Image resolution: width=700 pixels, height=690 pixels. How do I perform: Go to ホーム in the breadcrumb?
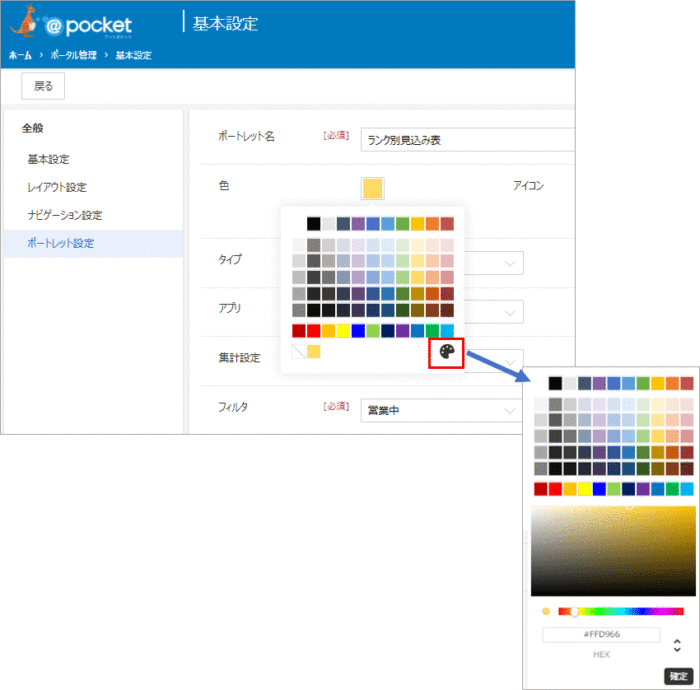tap(20, 55)
